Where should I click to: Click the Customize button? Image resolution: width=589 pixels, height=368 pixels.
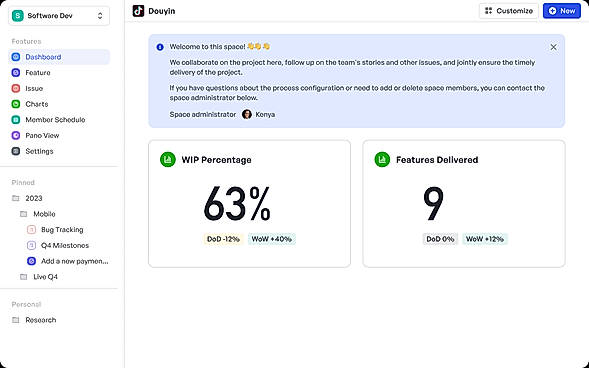click(x=509, y=11)
